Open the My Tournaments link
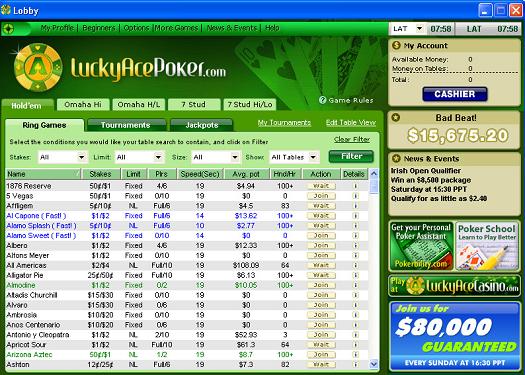 [x=284, y=123]
